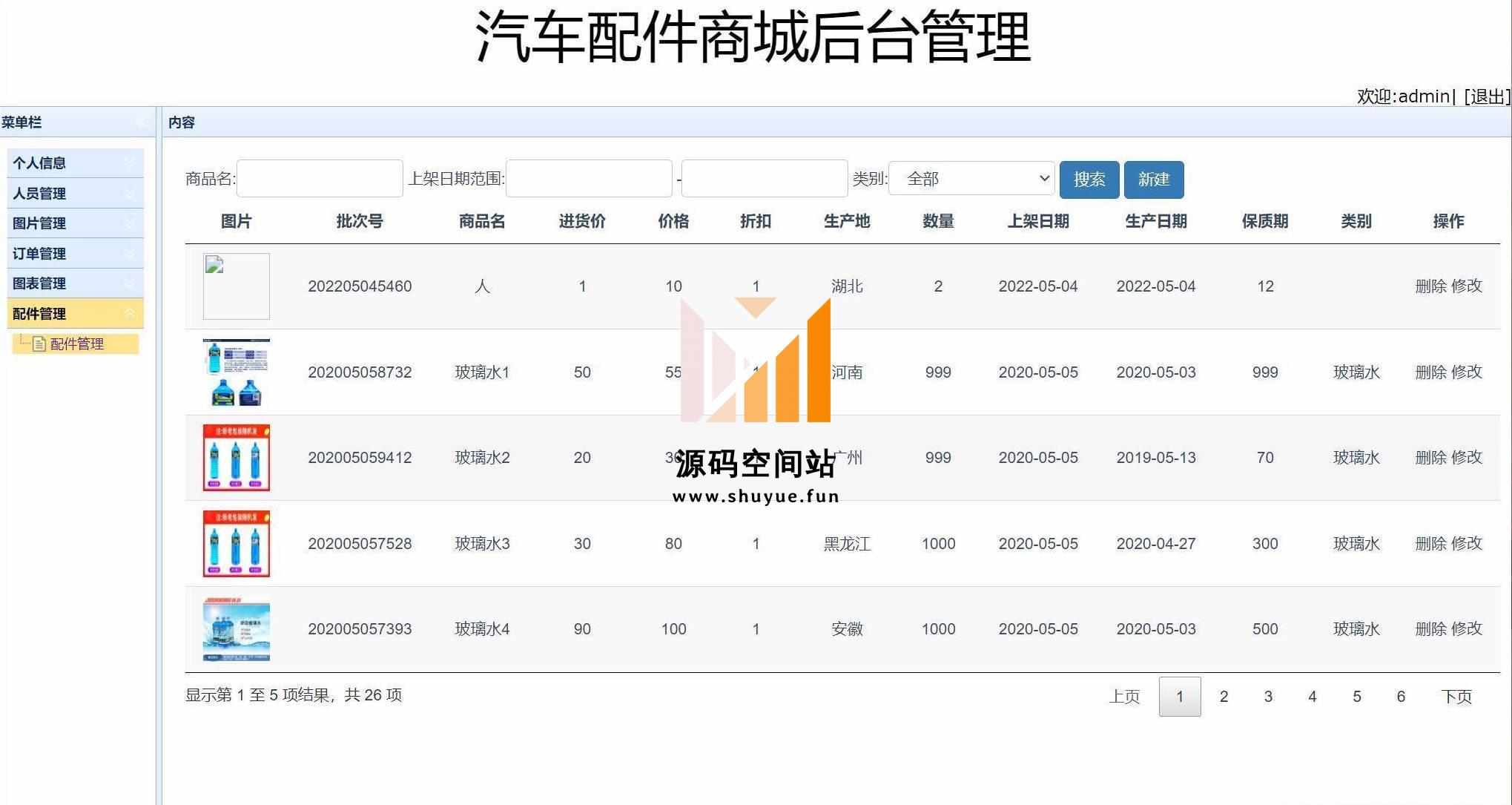Select the 黑龙江 origin cell
The height and width of the screenshot is (805, 1512).
(x=847, y=544)
